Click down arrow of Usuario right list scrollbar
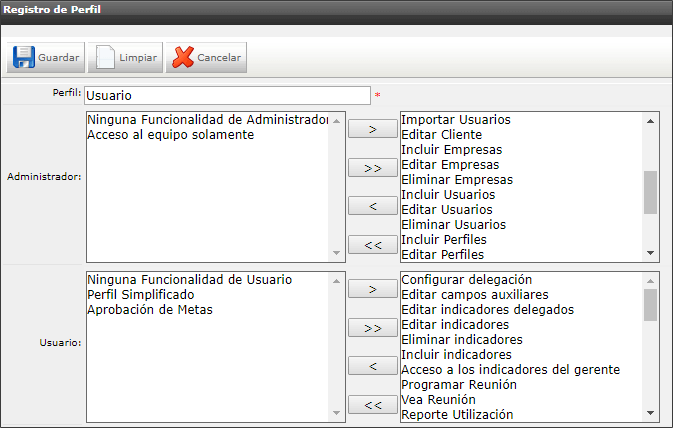Viewport: 673px width, 428px height. tap(650, 413)
